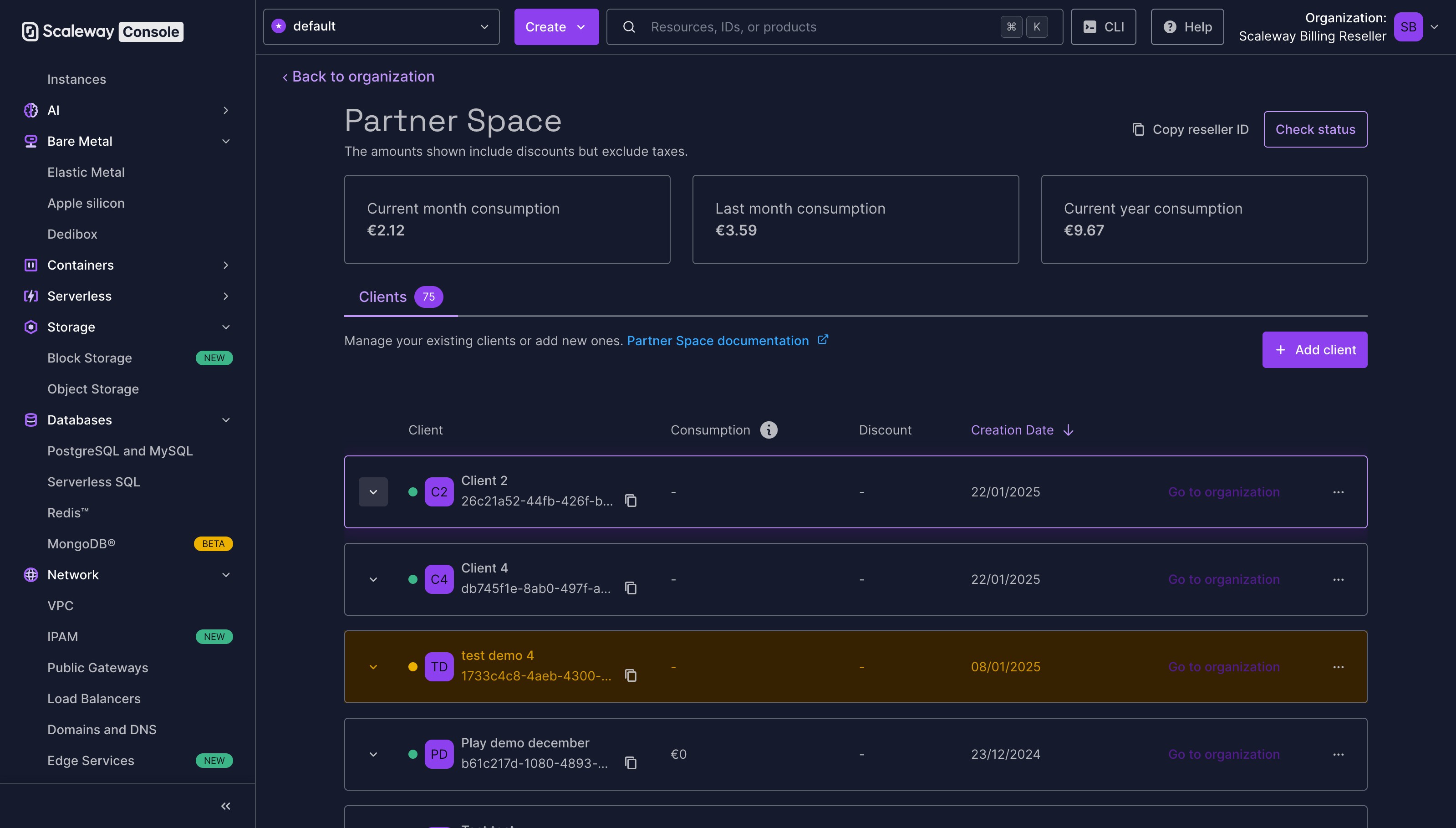The height and width of the screenshot is (828, 1456).
Task: Collapse sidebar with double-chevron icon
Action: pyautogui.click(x=226, y=806)
